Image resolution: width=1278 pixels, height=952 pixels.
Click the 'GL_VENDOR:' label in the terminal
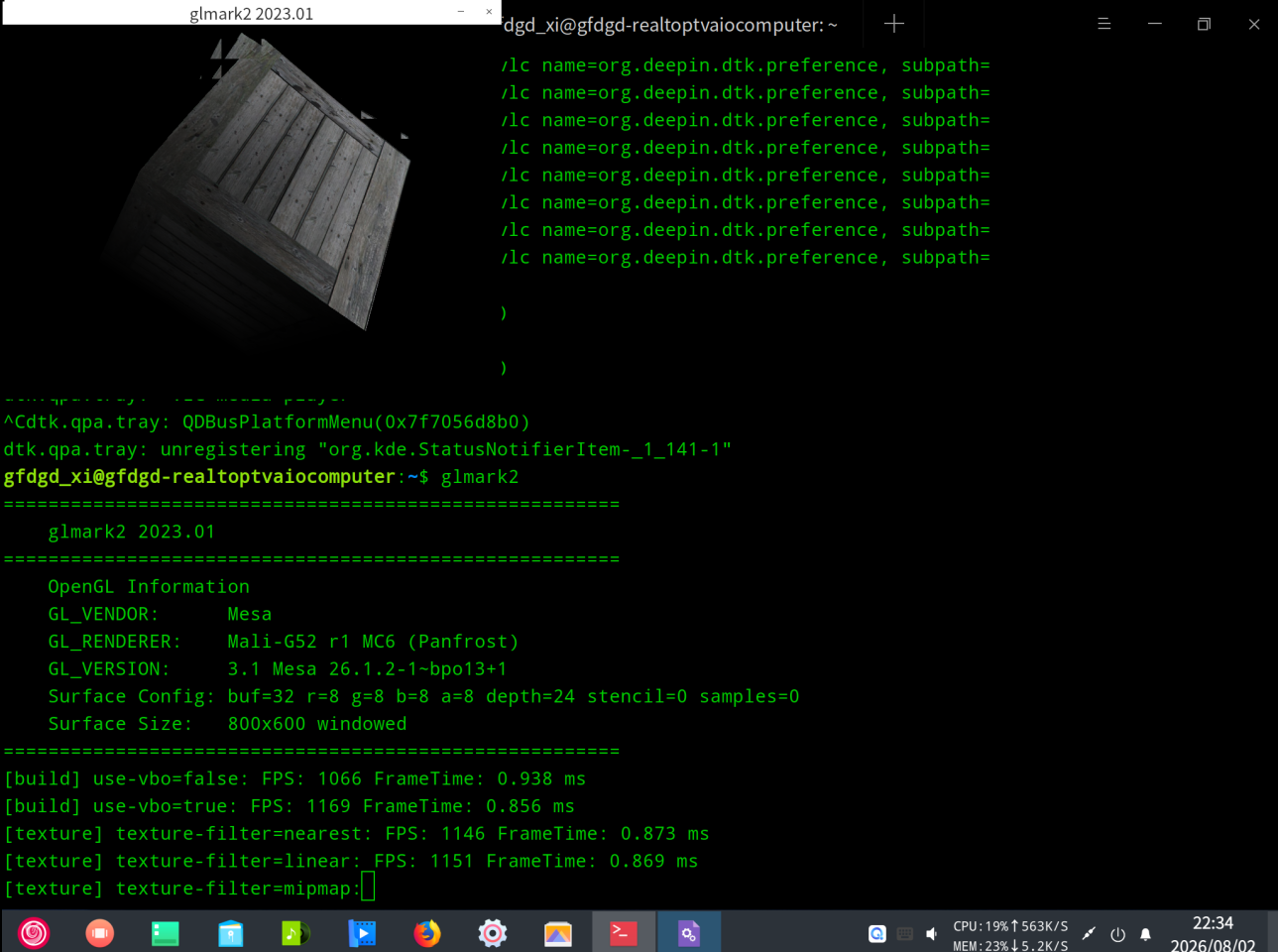pos(104,614)
